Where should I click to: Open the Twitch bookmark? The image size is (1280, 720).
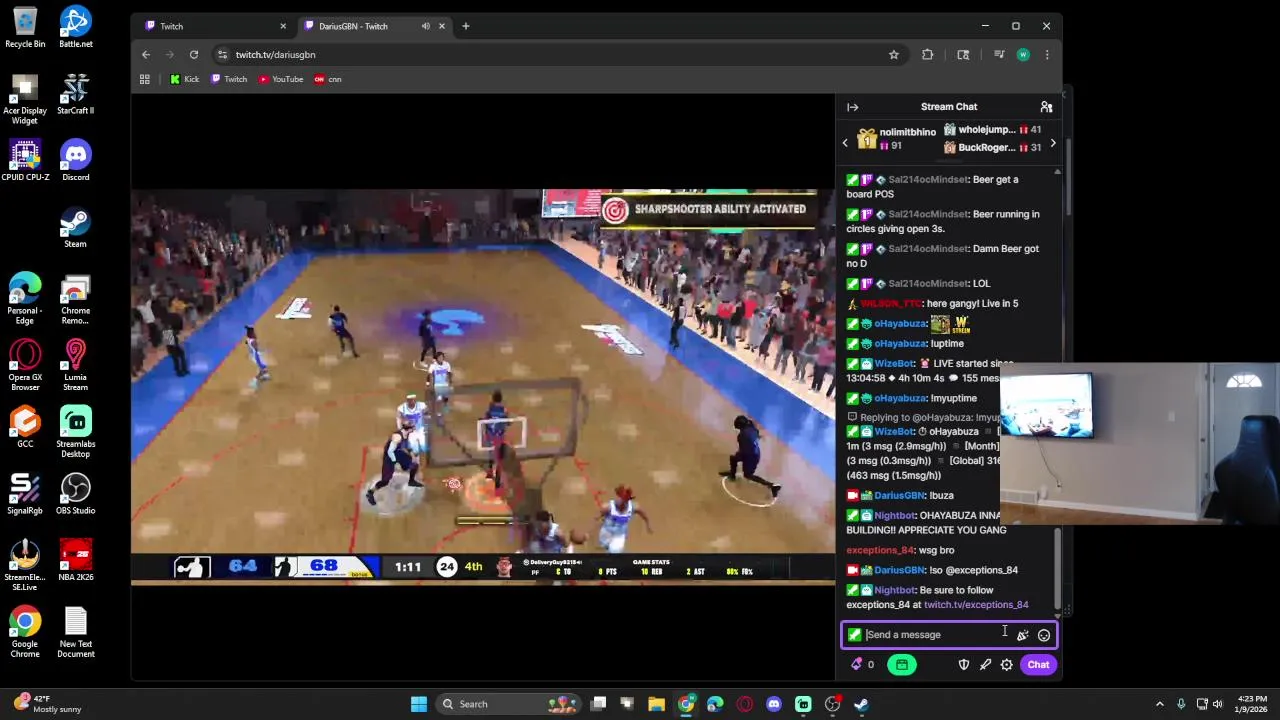(x=229, y=79)
